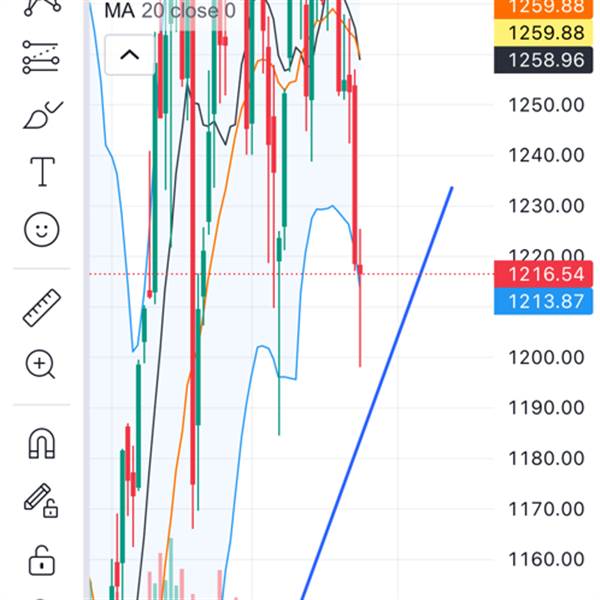Collapse indicator legend with chevron button
Image resolution: width=600 pixels, height=600 pixels.
pos(129,55)
